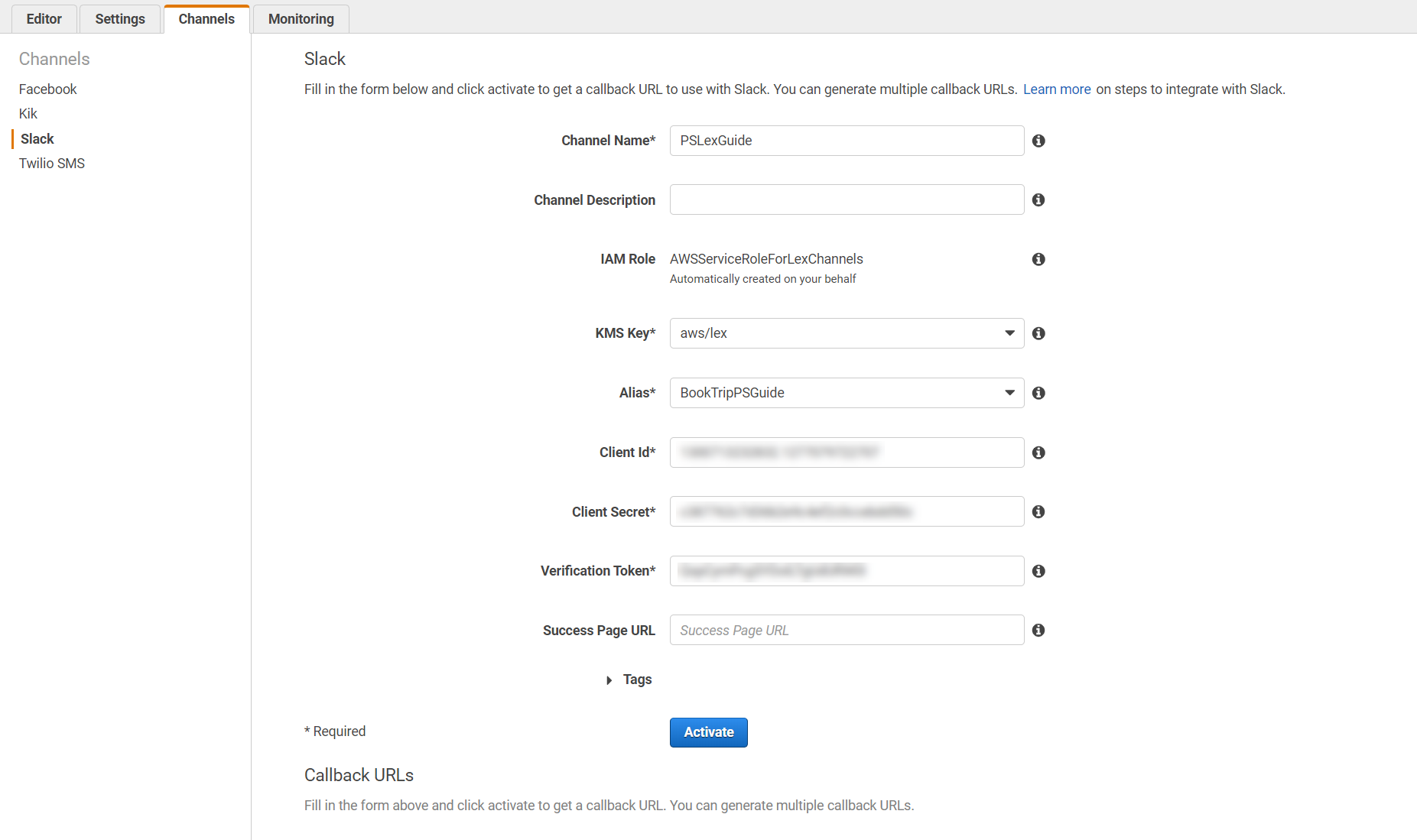This screenshot has height=840, width=1417.
Task: Click info icon next to Alias
Action: (x=1038, y=393)
